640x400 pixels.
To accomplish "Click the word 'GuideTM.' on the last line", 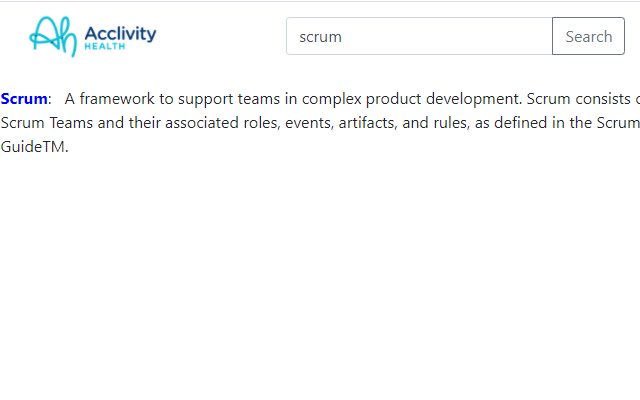I will tap(34, 147).
